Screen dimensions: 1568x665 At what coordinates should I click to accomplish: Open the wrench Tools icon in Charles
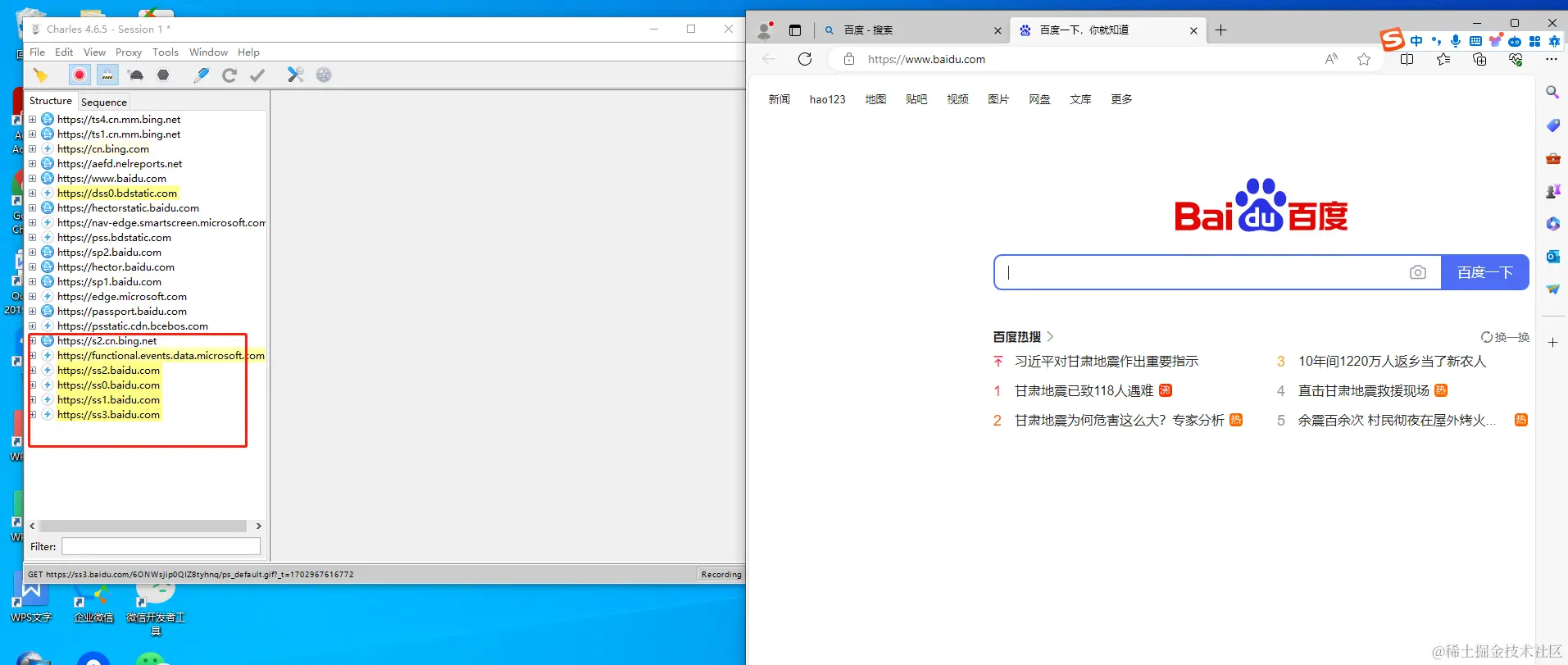click(x=296, y=75)
